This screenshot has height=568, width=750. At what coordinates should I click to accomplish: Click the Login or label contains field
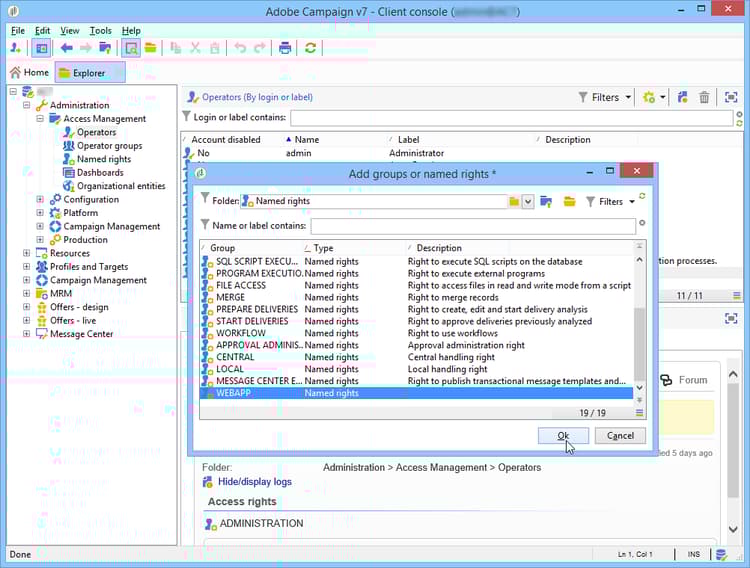(x=512, y=118)
